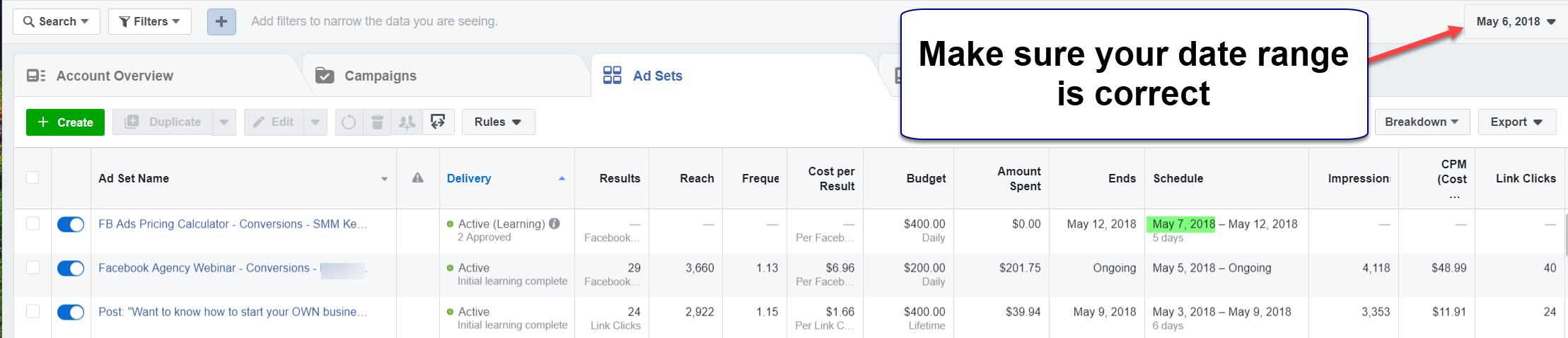Open the May 6, 2018 date range dropdown

pyautogui.click(x=1515, y=21)
